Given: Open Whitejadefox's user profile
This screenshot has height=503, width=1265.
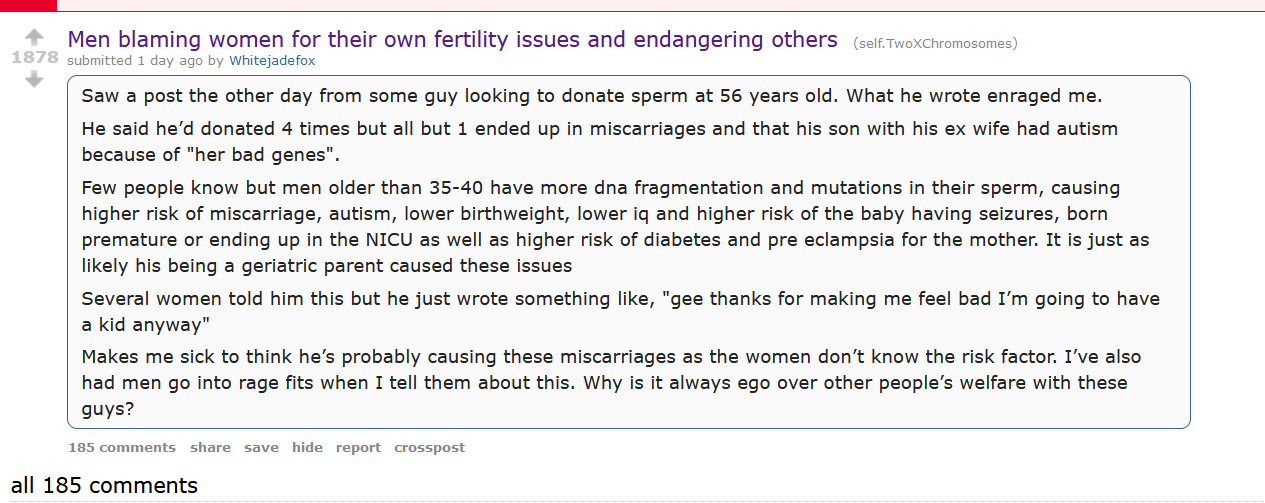Looking at the screenshot, I should click(272, 60).
